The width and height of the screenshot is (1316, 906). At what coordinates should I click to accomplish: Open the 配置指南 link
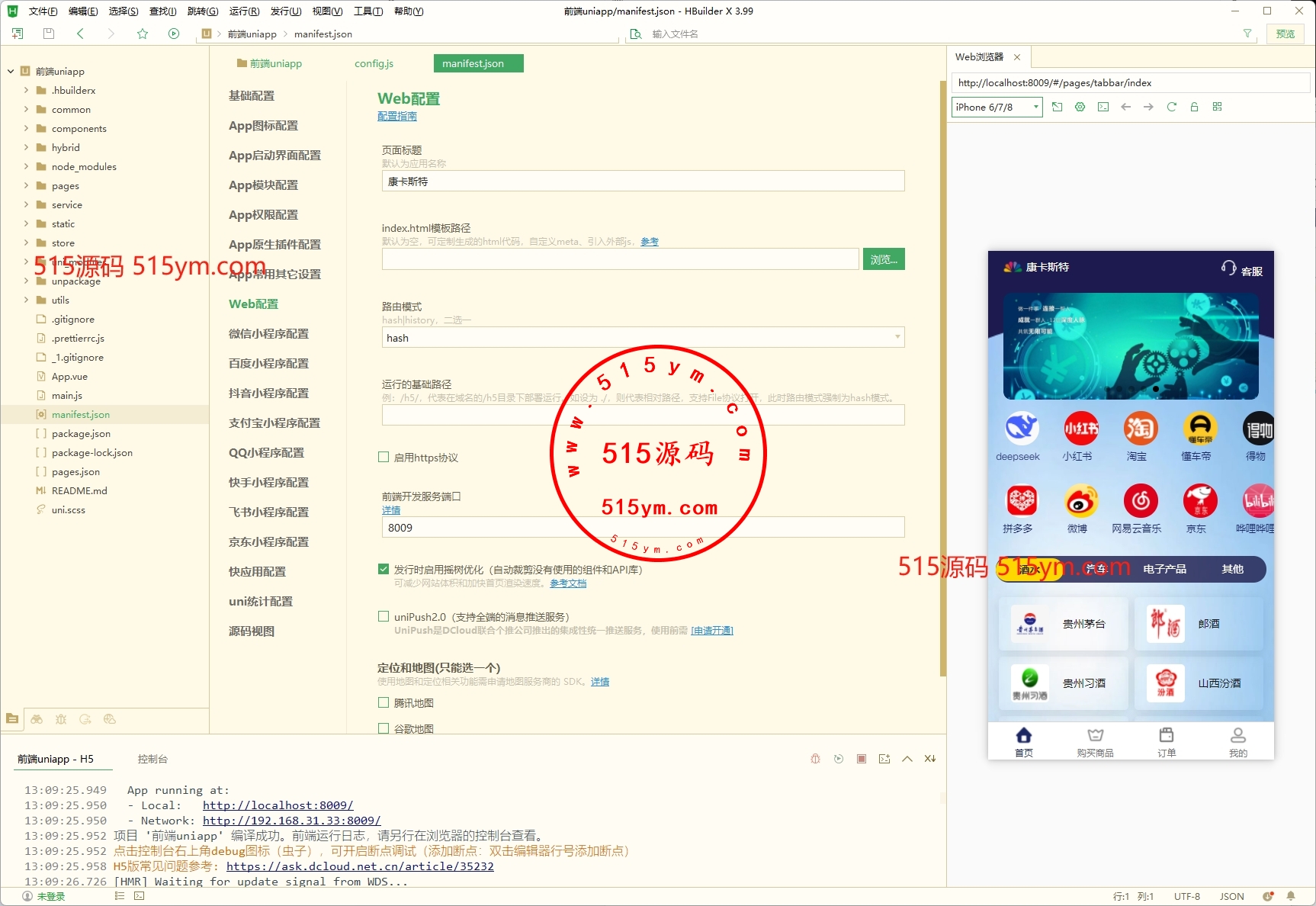tap(397, 116)
